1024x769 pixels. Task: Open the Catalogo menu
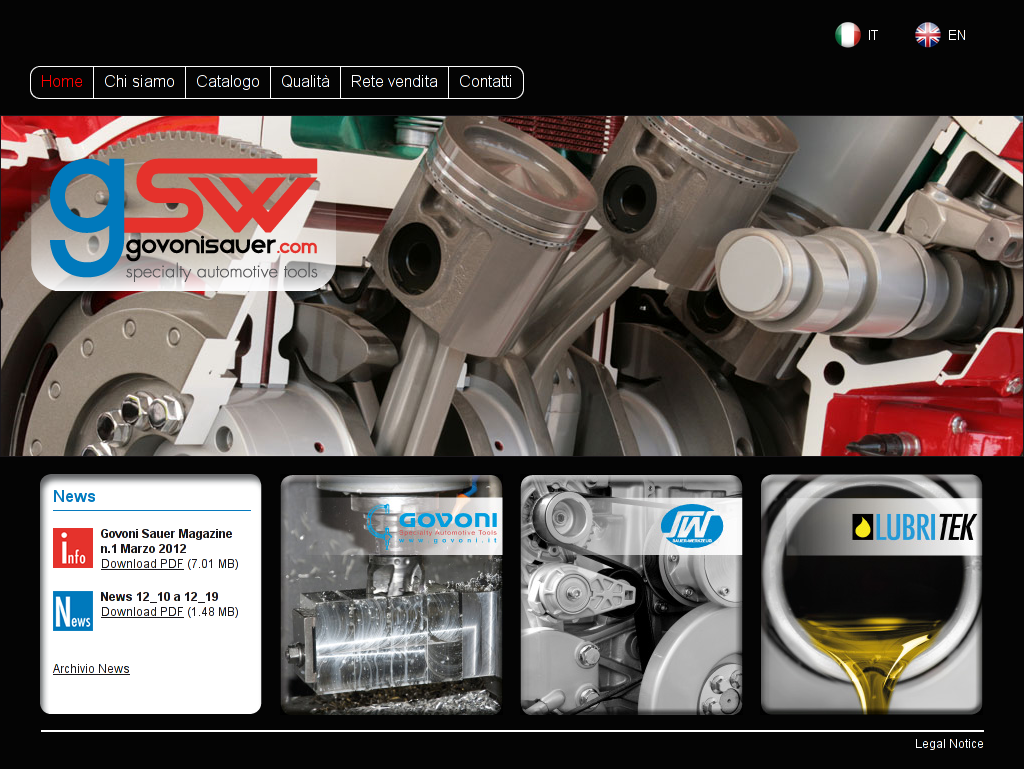pyautogui.click(x=228, y=82)
